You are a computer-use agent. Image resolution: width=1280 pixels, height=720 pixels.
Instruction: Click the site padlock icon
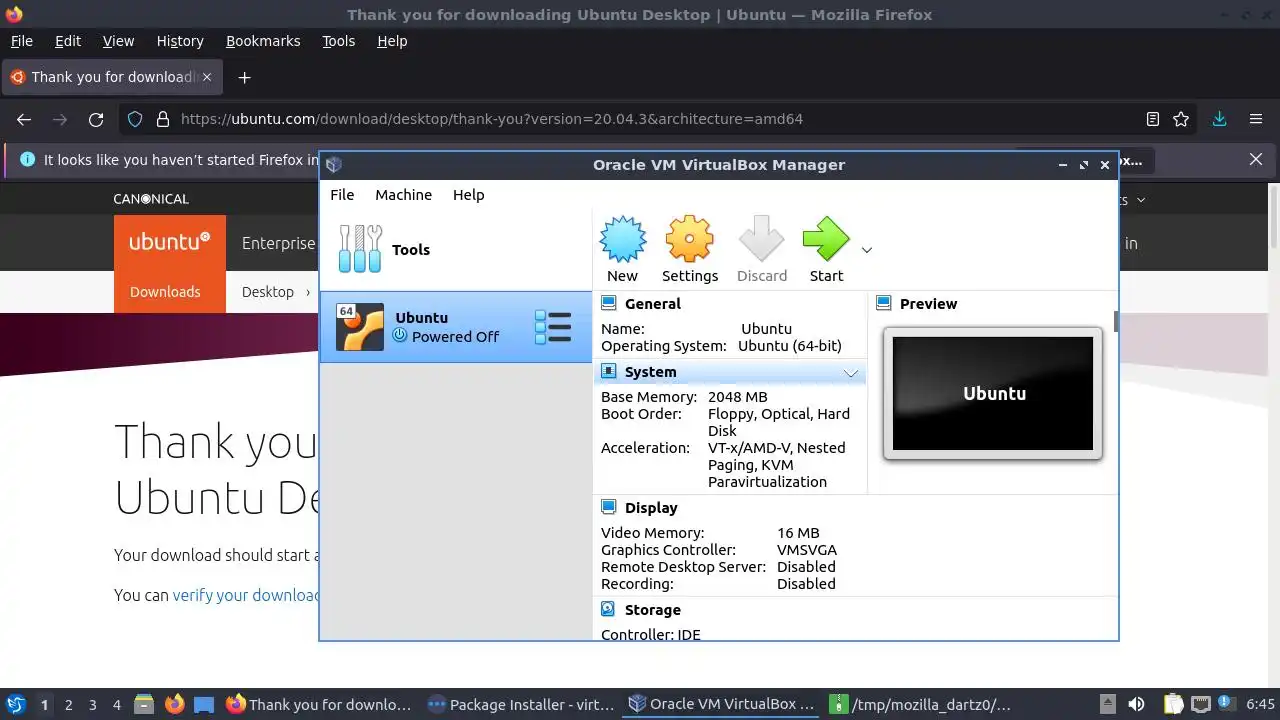click(163, 119)
